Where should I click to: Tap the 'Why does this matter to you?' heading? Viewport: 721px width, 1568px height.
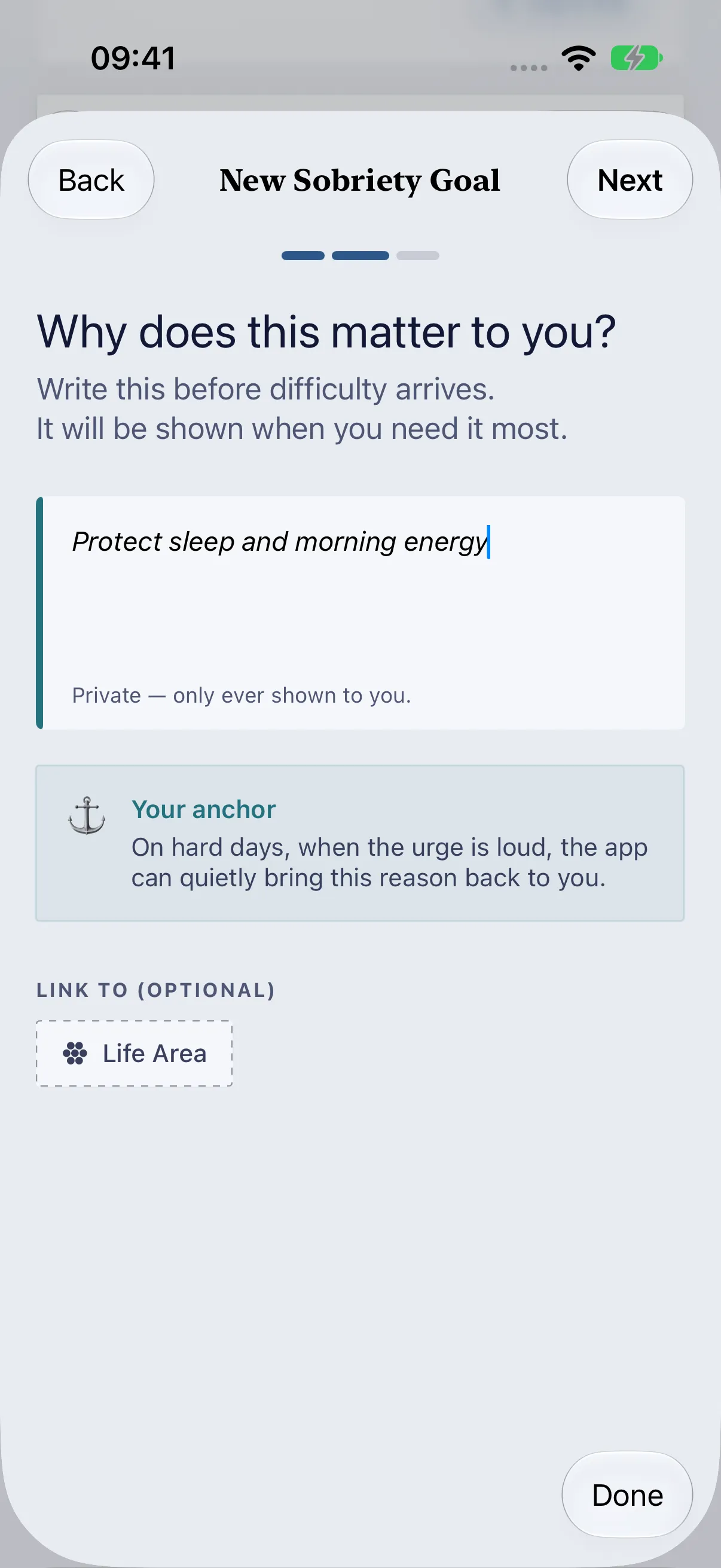(x=327, y=332)
